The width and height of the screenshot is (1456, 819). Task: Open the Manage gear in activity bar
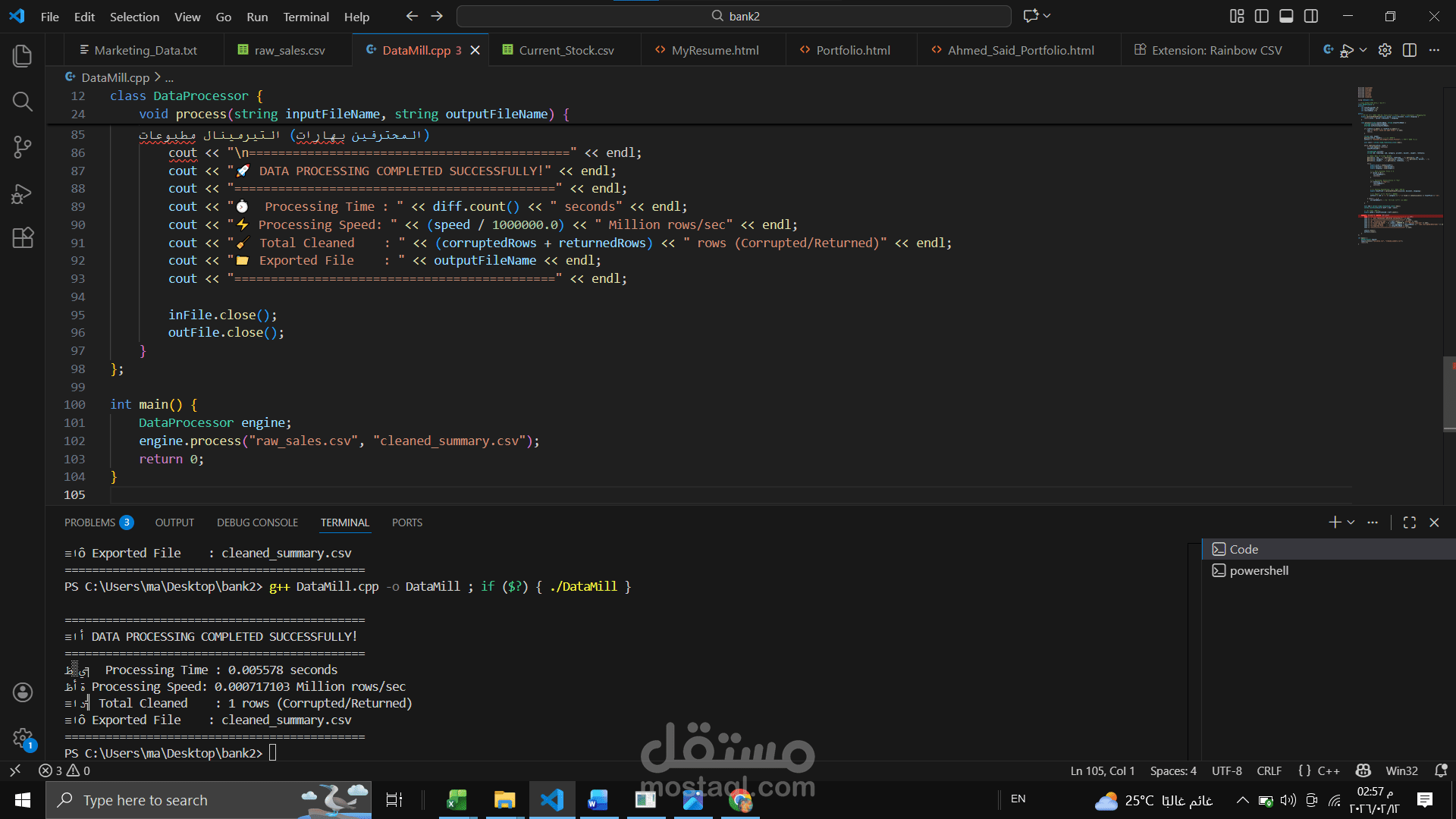(x=23, y=737)
